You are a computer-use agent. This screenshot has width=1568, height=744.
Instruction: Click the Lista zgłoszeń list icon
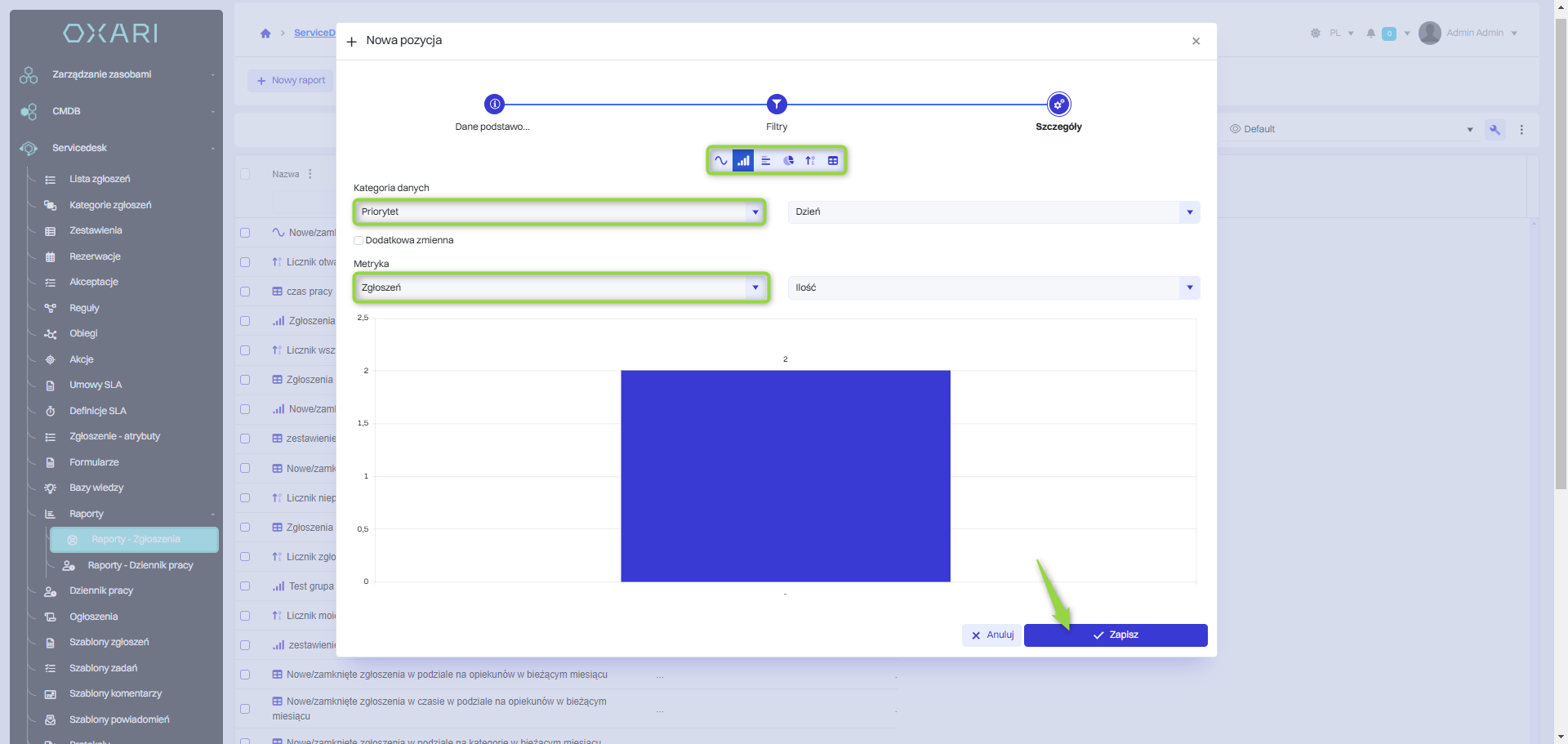[x=51, y=180]
